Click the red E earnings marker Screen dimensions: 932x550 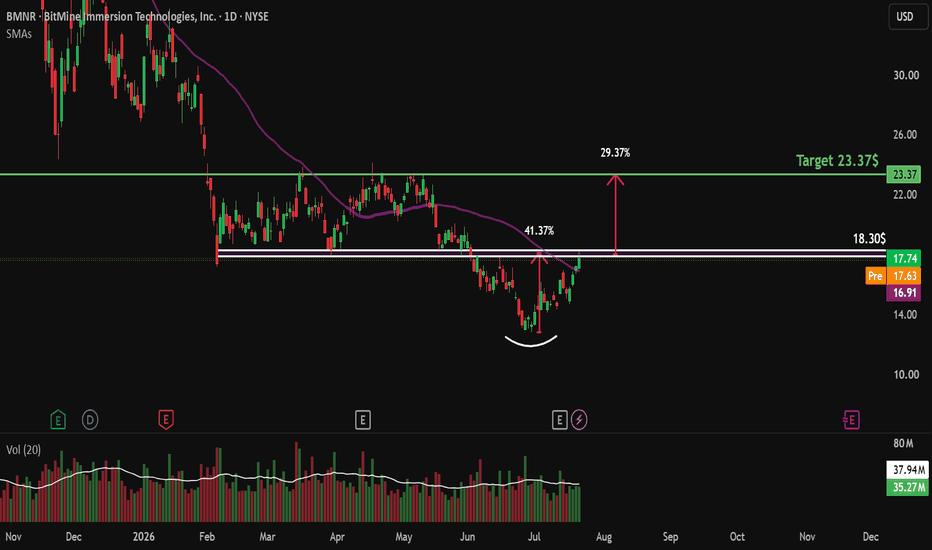click(166, 420)
